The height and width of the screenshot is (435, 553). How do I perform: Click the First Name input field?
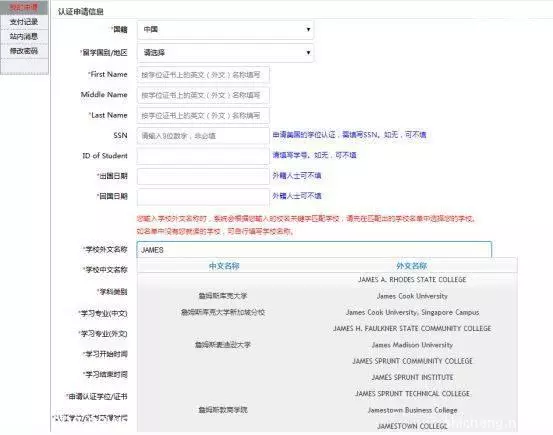203,75
